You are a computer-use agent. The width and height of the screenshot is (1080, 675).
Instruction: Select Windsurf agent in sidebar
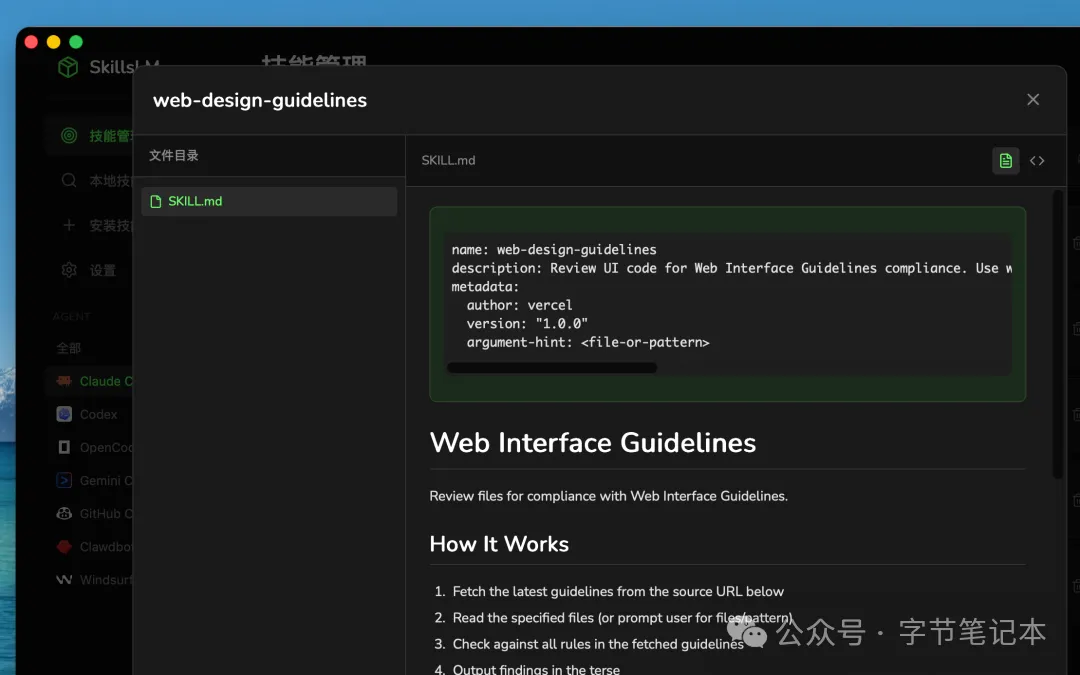pyautogui.click(x=90, y=579)
